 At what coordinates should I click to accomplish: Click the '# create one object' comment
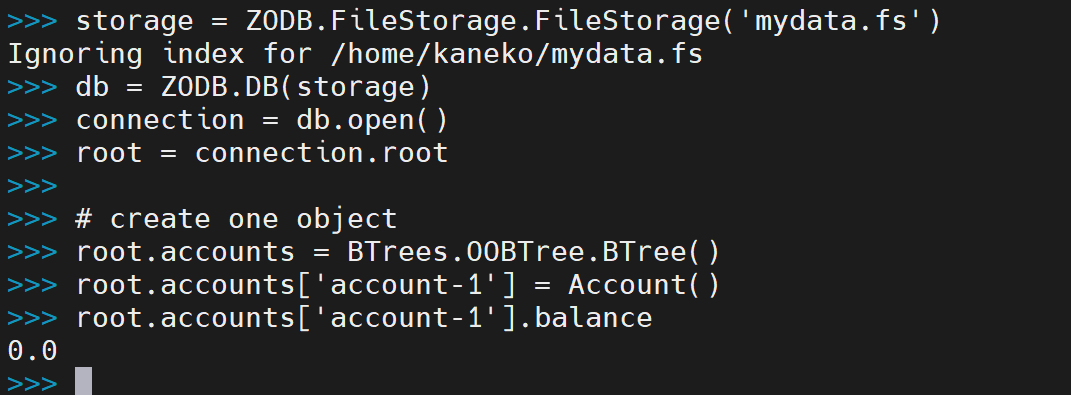[236, 219]
